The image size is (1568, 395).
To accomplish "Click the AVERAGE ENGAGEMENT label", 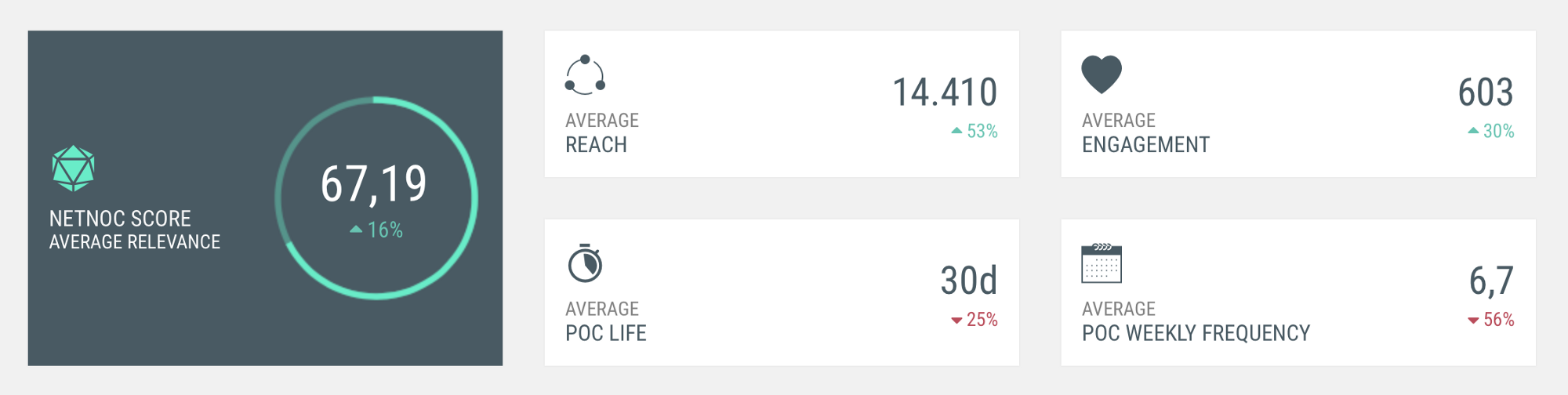I will [x=1145, y=145].
